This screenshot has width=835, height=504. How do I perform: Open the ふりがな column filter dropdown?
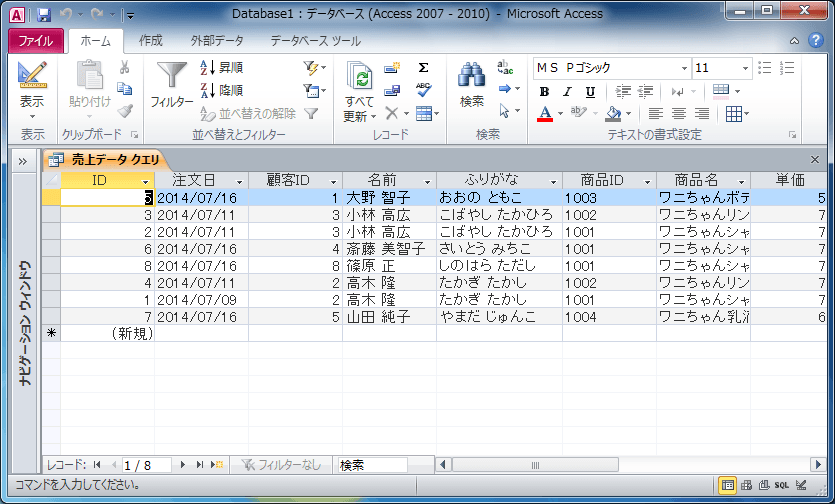[x=553, y=182]
